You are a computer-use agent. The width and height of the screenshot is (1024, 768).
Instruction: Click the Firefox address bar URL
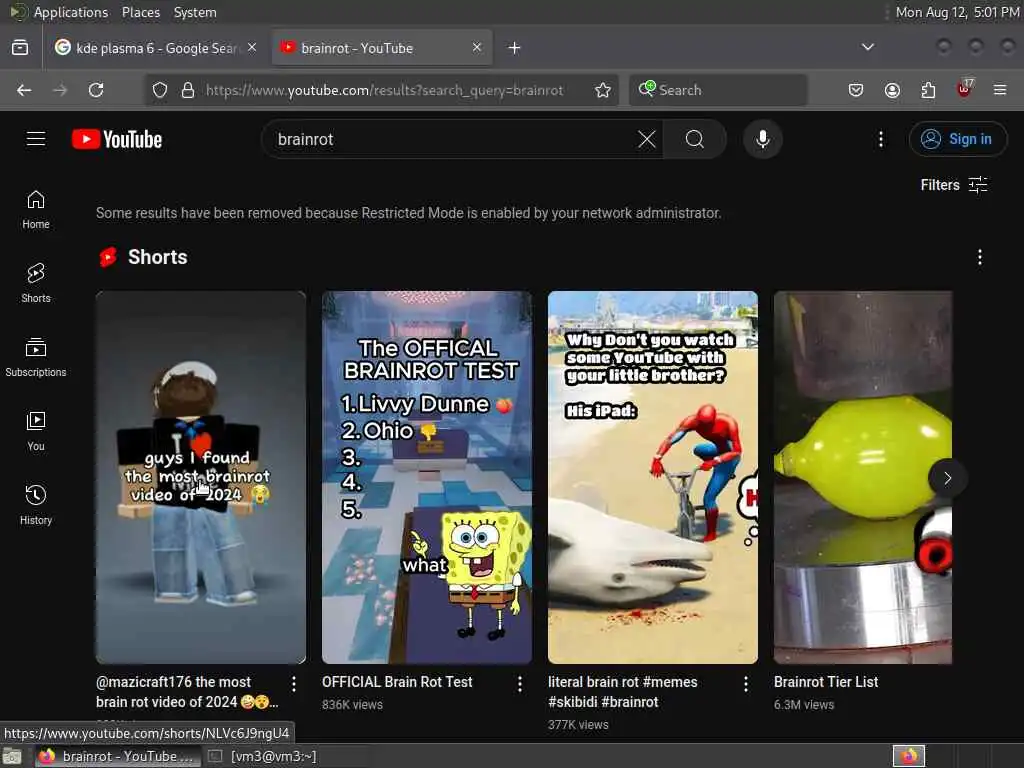click(x=385, y=90)
